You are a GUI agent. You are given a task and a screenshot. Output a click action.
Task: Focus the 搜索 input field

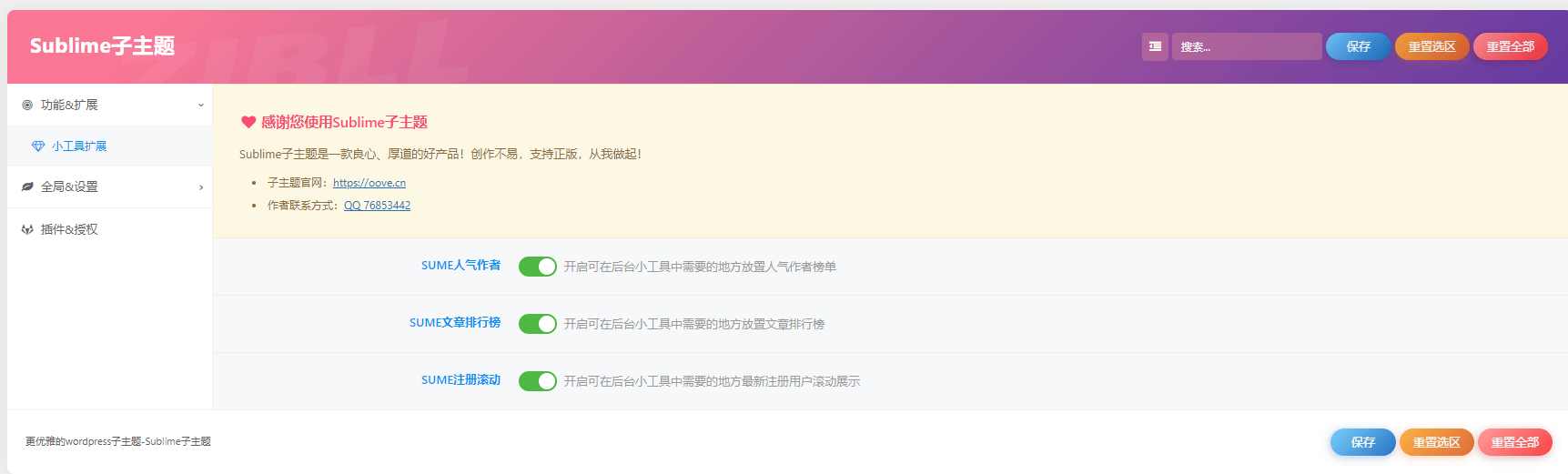(x=1247, y=46)
